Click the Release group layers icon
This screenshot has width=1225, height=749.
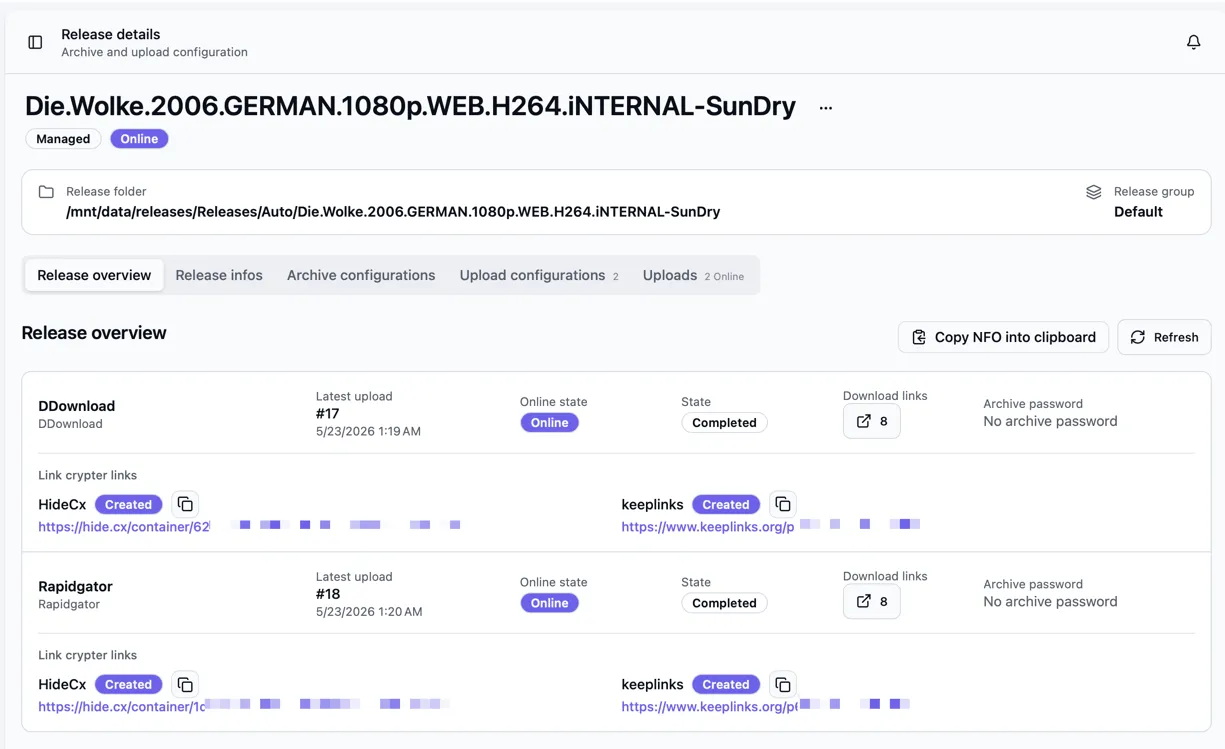click(x=1093, y=192)
